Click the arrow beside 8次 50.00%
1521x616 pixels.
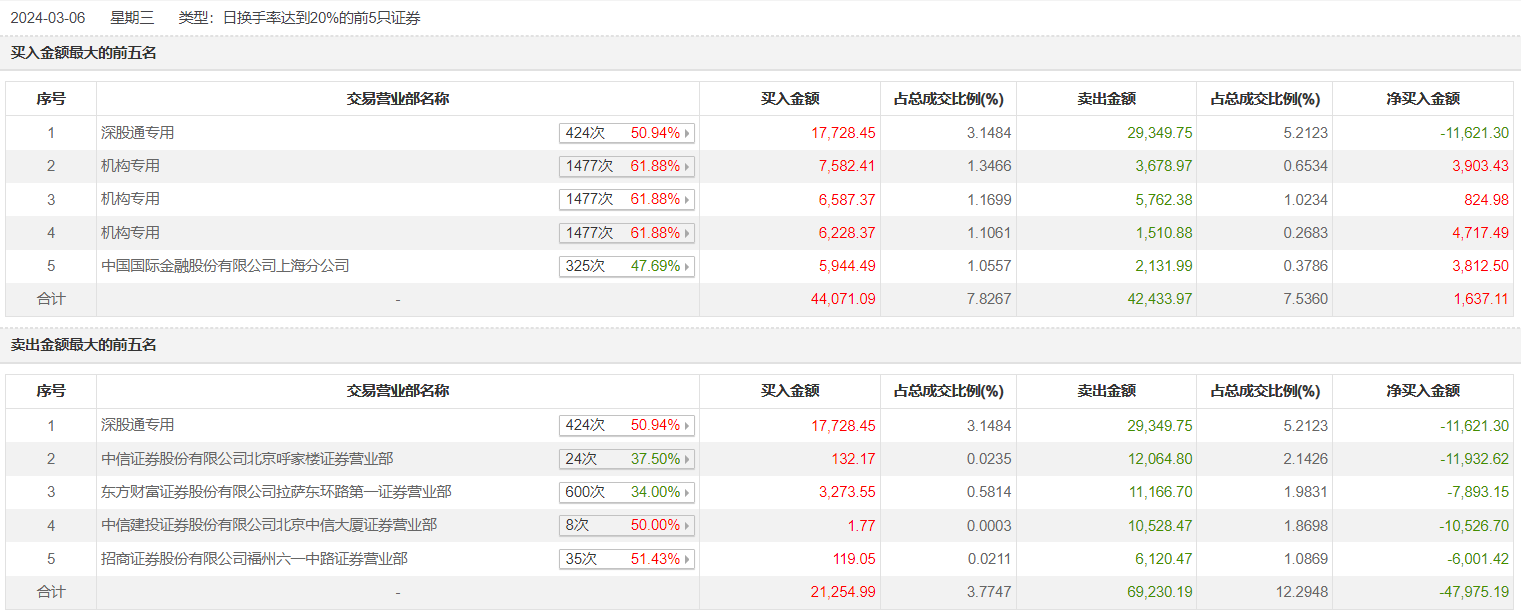687,526
